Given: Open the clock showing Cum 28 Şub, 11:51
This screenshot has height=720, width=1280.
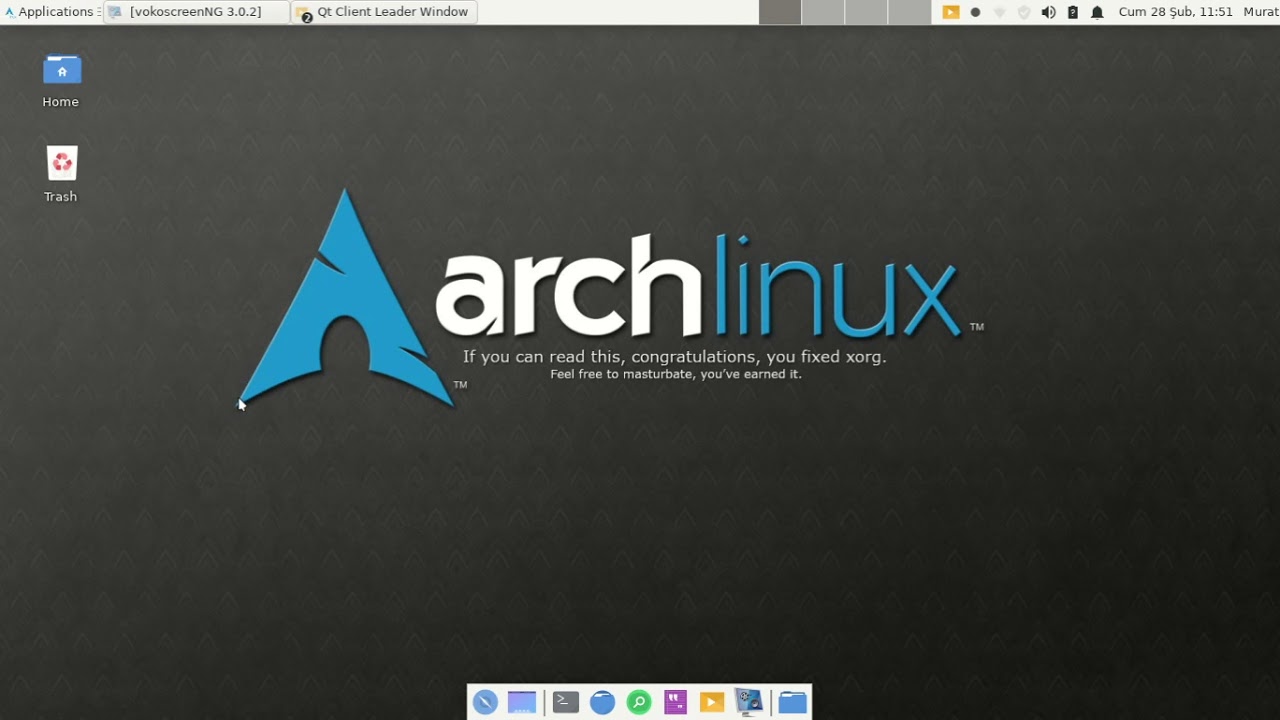Looking at the screenshot, I should (x=1175, y=12).
